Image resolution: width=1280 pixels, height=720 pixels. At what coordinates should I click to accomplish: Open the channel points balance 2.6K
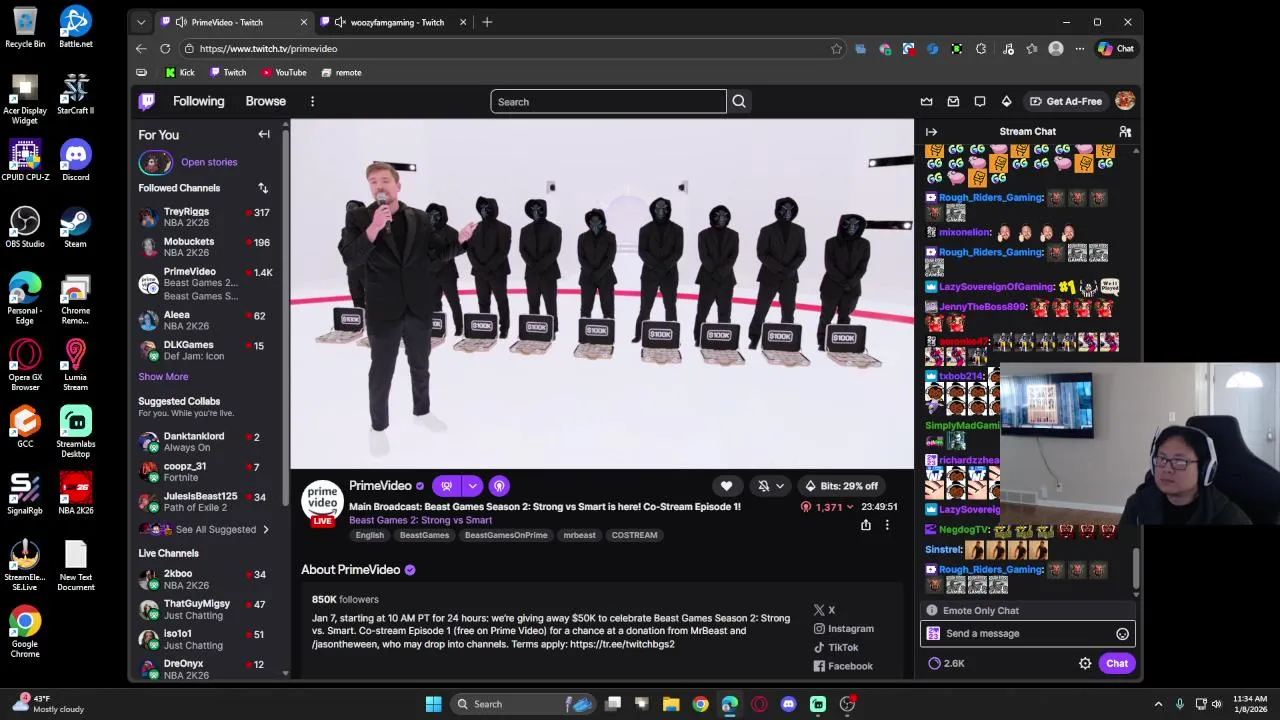pyautogui.click(x=947, y=663)
